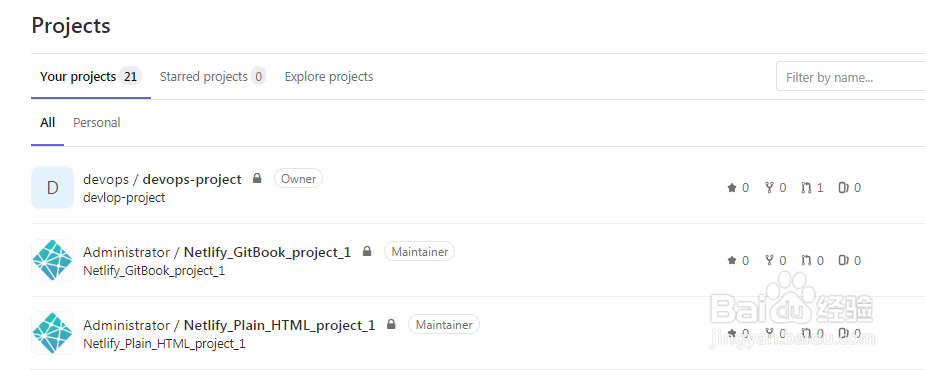This screenshot has height=370, width=925.
Task: Click the forks icon for devops-project
Action: pyautogui.click(x=769, y=188)
